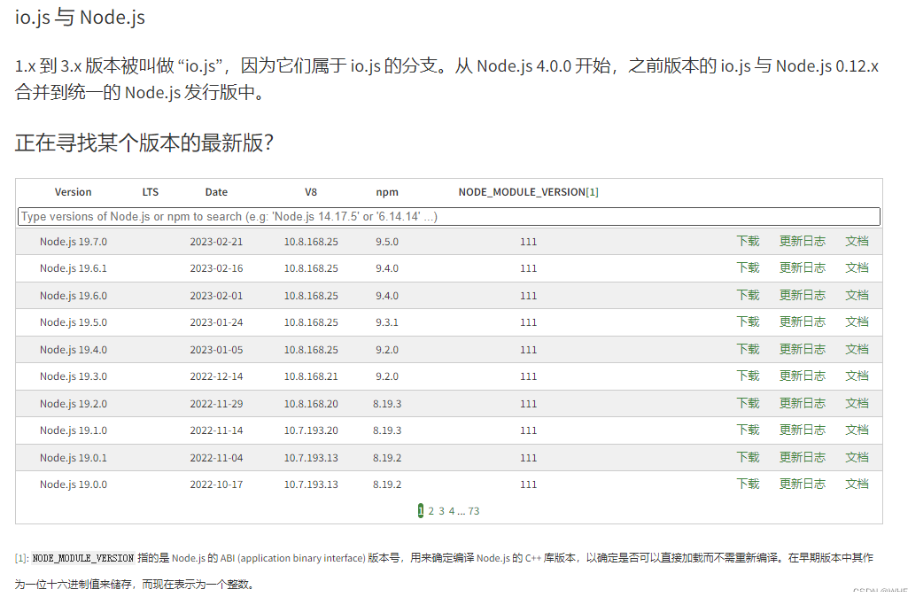Open changelog for Node.js 19.6.0
The height and width of the screenshot is (592, 910).
[802, 295]
